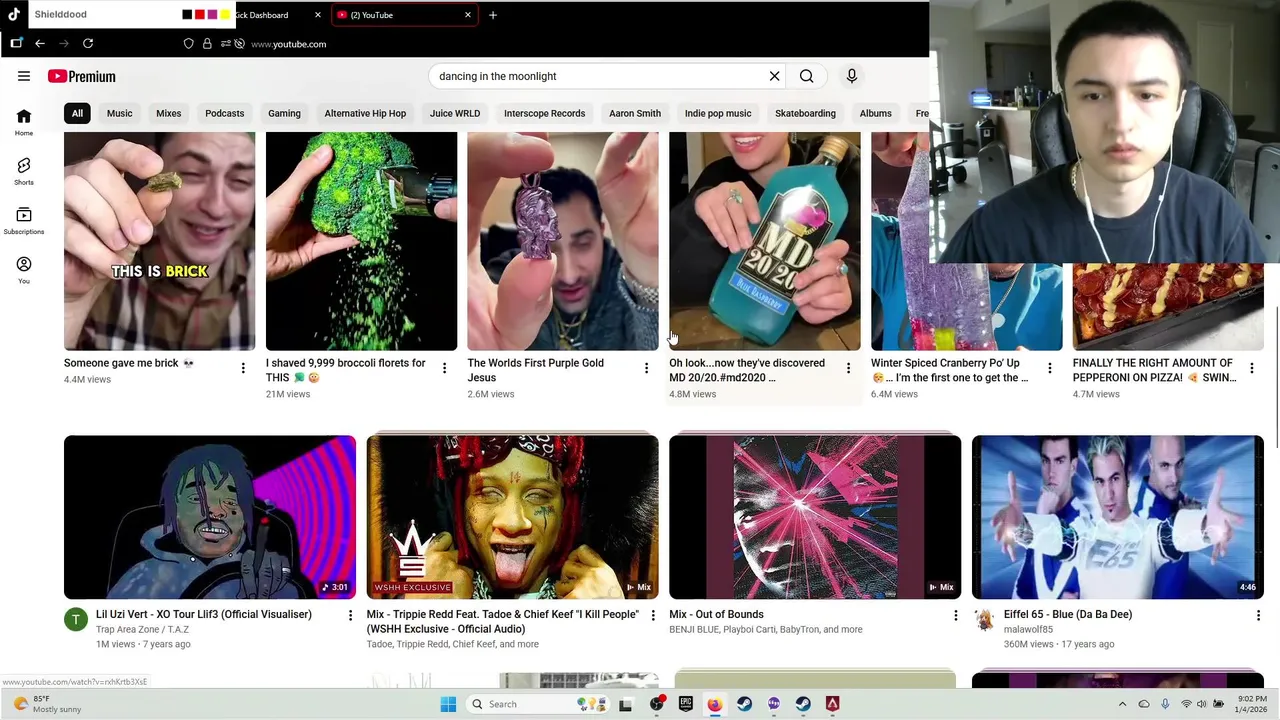Play the Eiffel 65 Blue thumbnail
The height and width of the screenshot is (720, 1280).
point(1118,517)
